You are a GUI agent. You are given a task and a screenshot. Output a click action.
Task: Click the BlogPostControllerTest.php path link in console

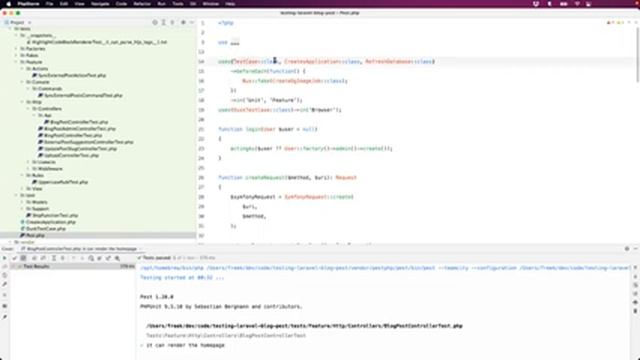(304, 326)
